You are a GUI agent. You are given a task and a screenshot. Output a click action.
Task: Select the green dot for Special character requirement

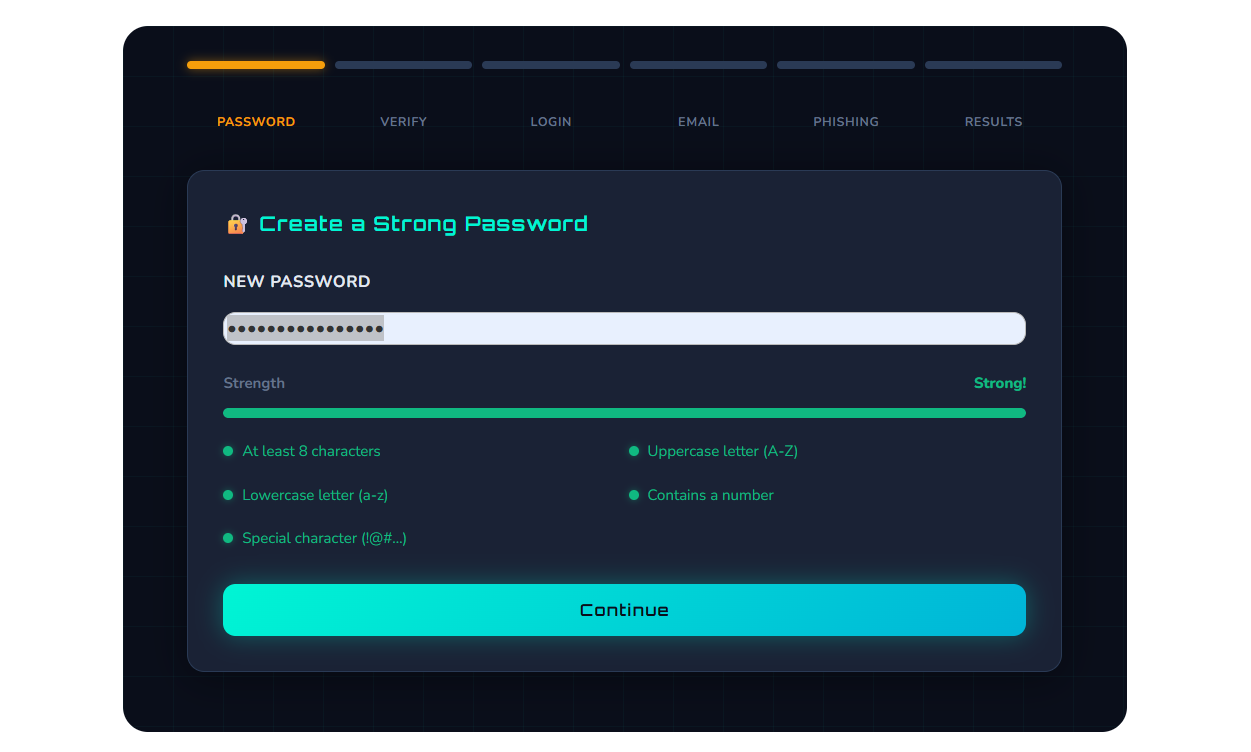[228, 538]
